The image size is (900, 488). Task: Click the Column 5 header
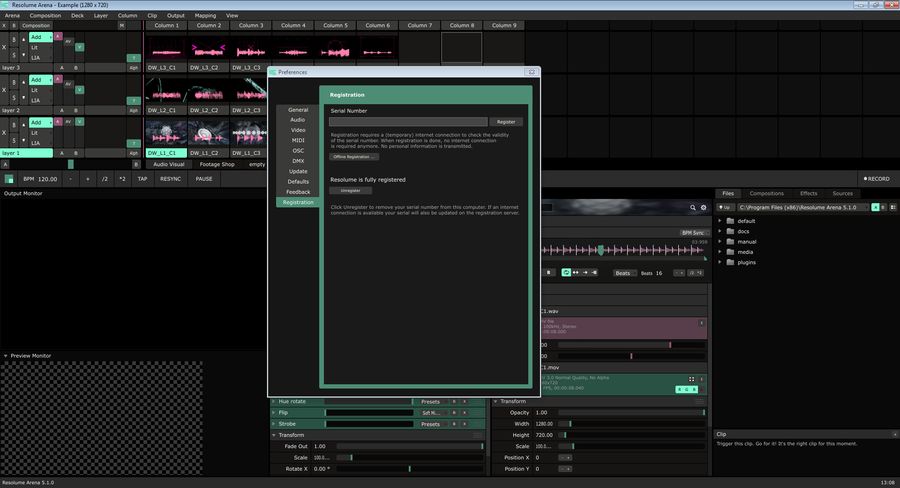[x=335, y=25]
